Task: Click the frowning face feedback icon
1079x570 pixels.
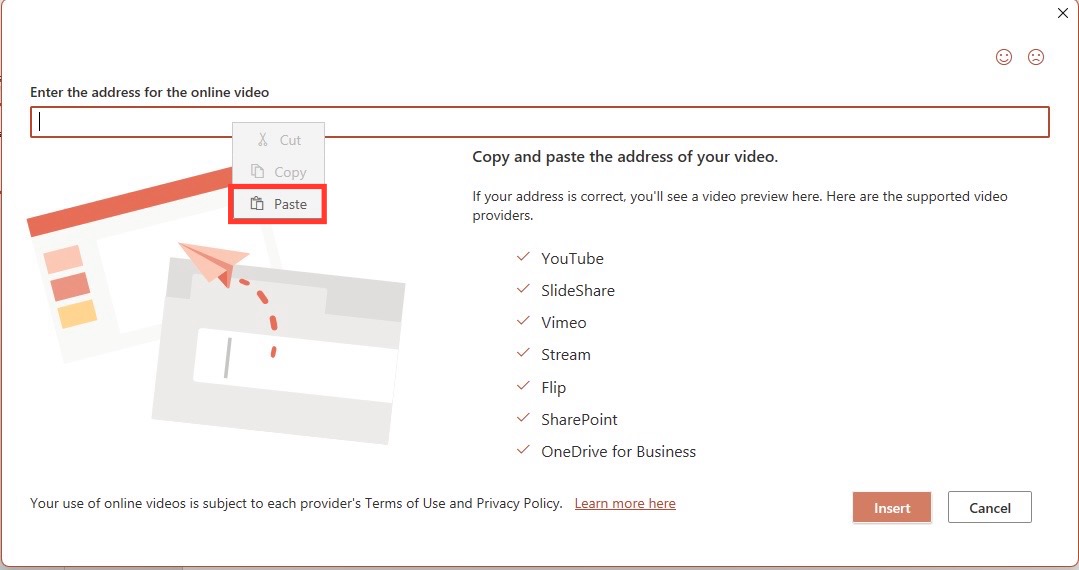Action: pyautogui.click(x=1036, y=57)
